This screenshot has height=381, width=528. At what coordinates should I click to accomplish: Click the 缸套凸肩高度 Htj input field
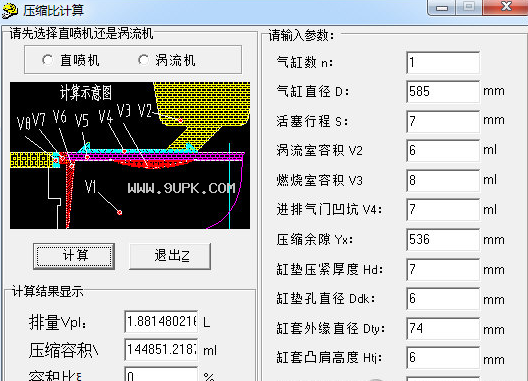click(x=443, y=358)
